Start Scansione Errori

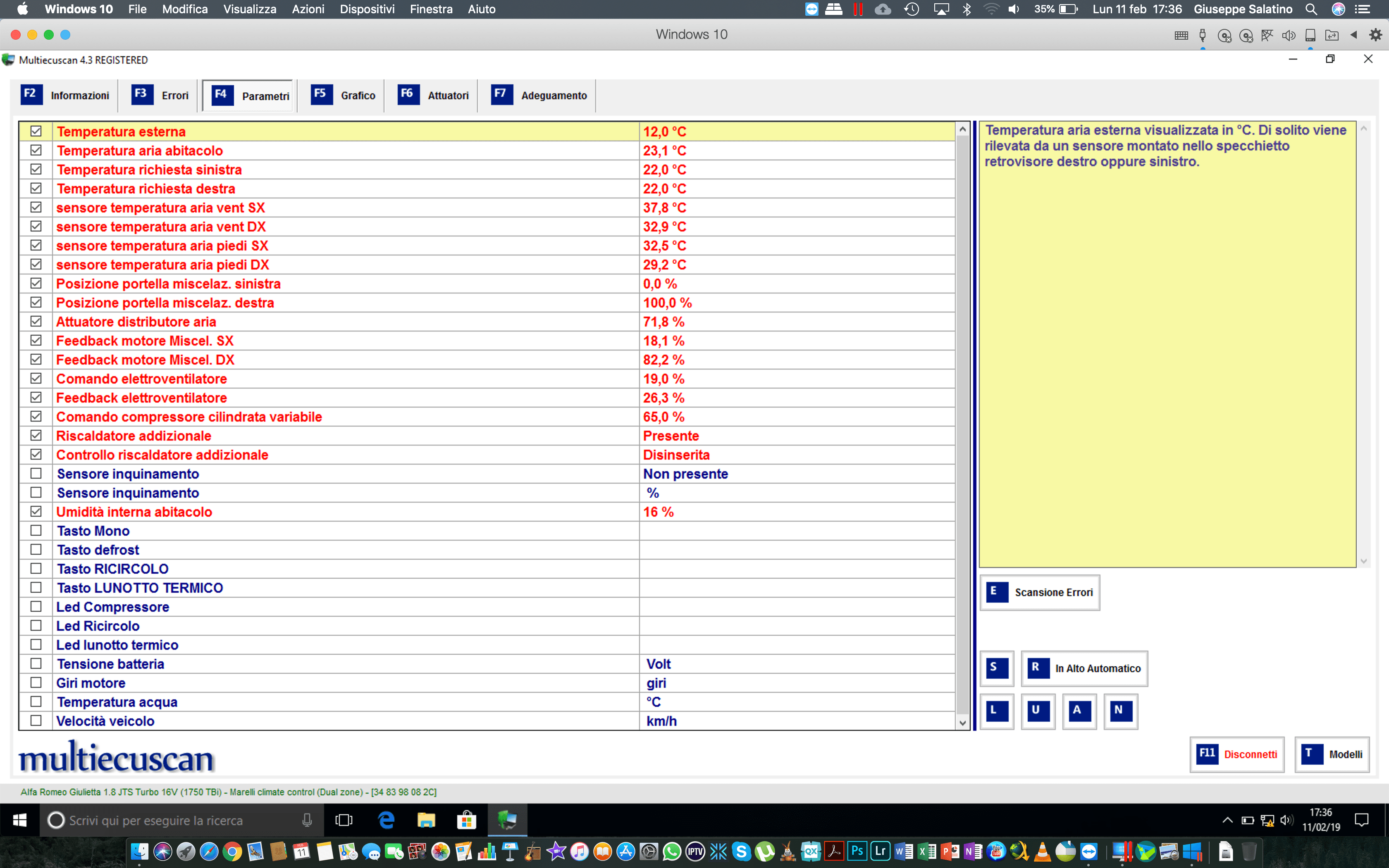click(1039, 592)
